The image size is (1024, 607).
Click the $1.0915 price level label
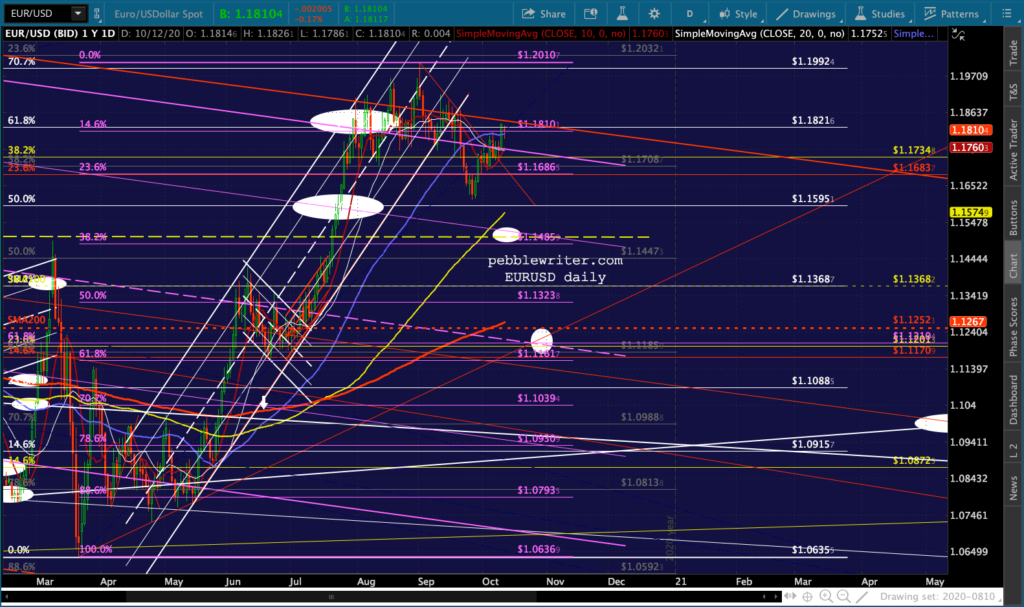(813, 444)
